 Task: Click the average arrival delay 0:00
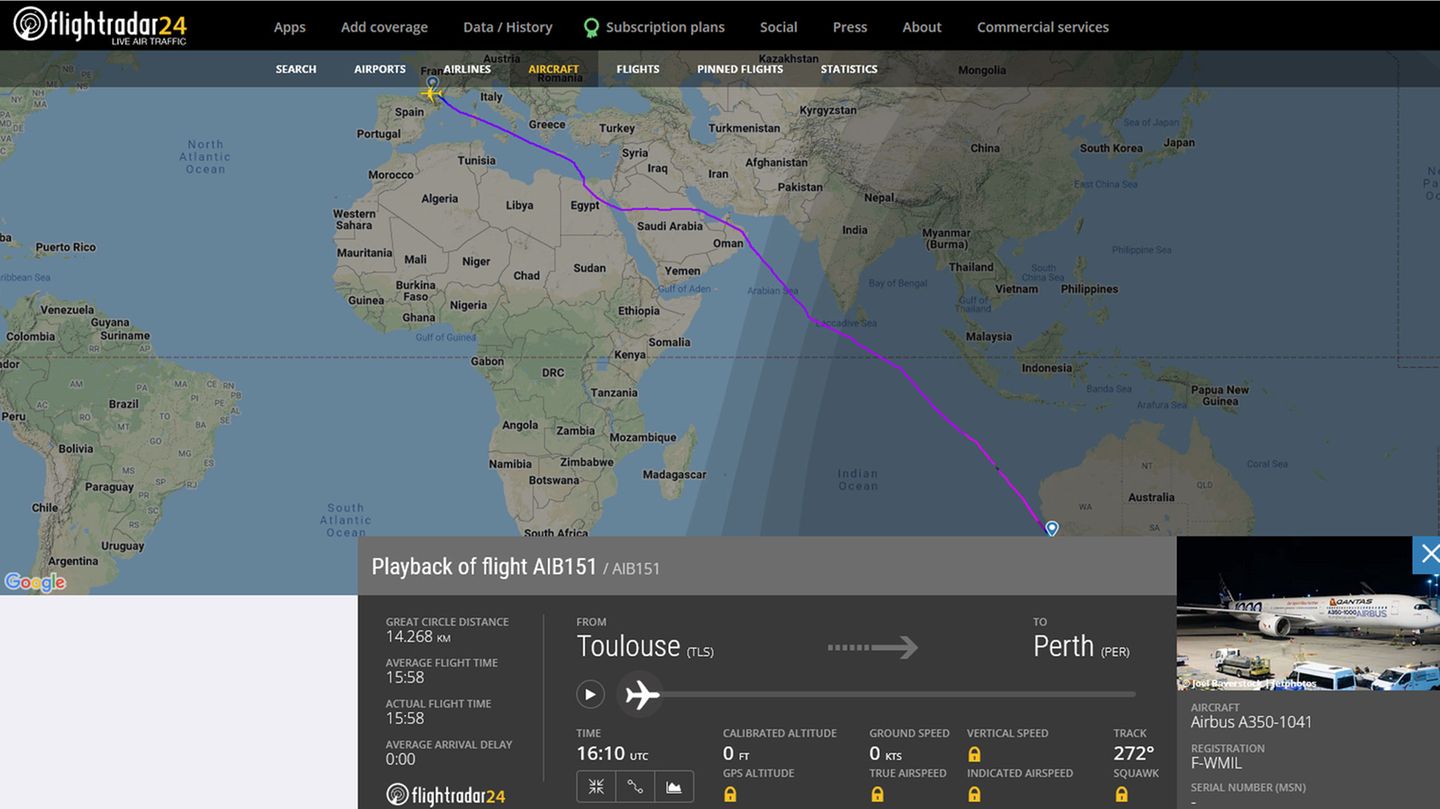pyautogui.click(x=401, y=759)
